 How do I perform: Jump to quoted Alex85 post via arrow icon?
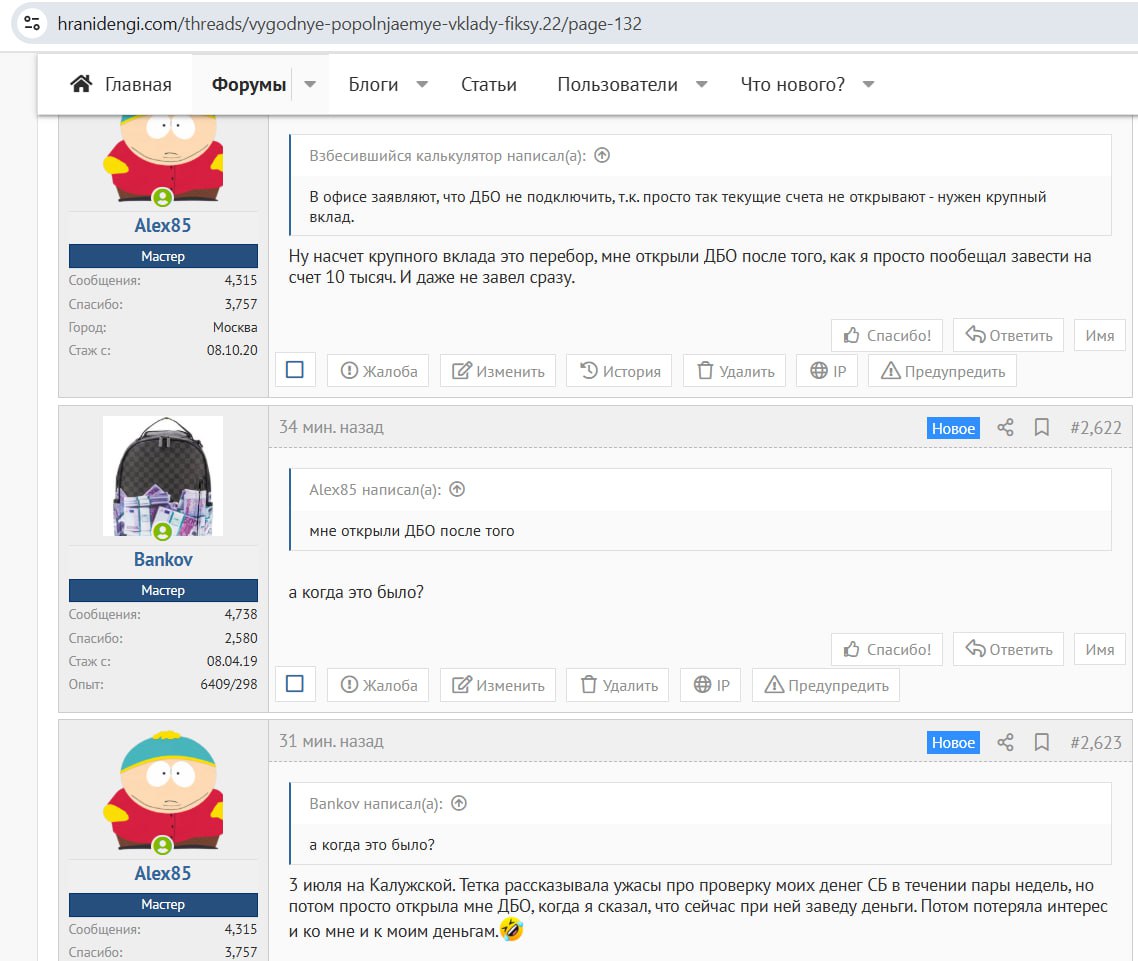(x=457, y=490)
